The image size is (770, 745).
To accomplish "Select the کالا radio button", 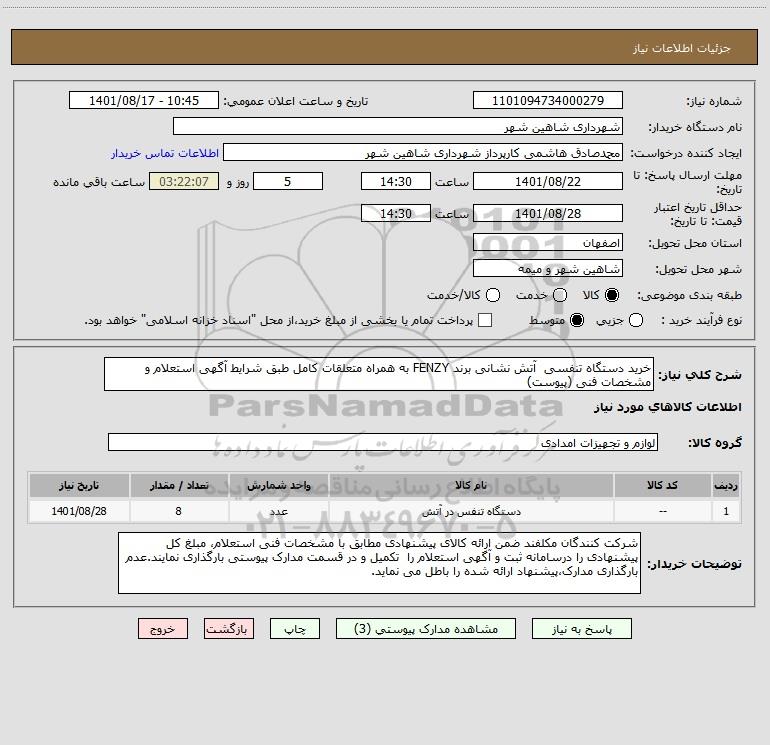I will [x=612, y=295].
